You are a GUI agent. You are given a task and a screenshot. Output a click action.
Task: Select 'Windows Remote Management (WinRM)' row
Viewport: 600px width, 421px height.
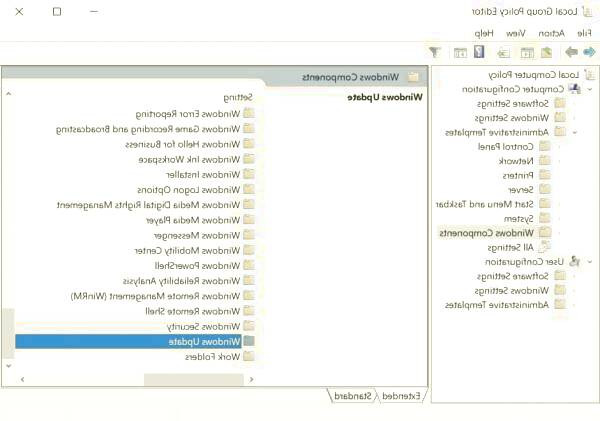[156, 296]
